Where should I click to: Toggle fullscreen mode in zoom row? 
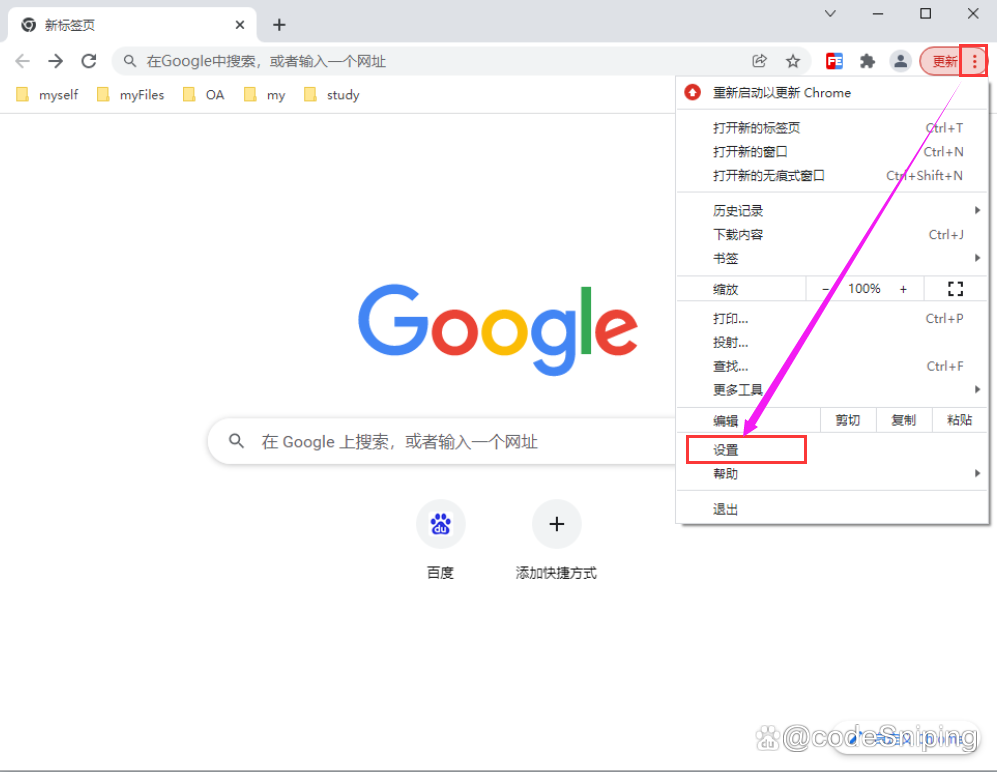[955, 289]
